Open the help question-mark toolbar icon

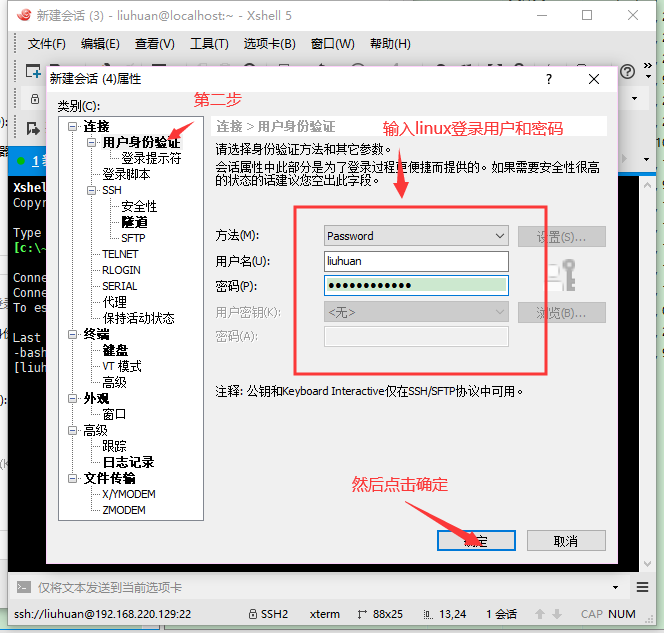(x=627, y=72)
